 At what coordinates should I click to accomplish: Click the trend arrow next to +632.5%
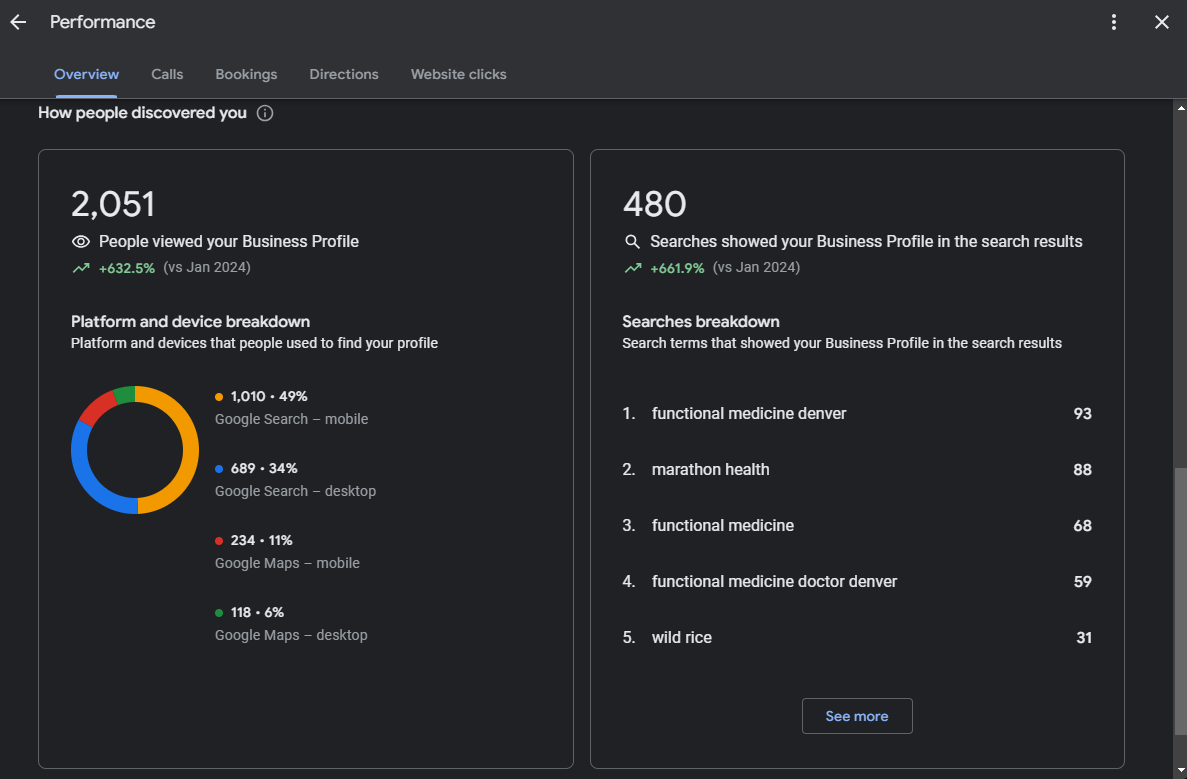[x=81, y=268]
